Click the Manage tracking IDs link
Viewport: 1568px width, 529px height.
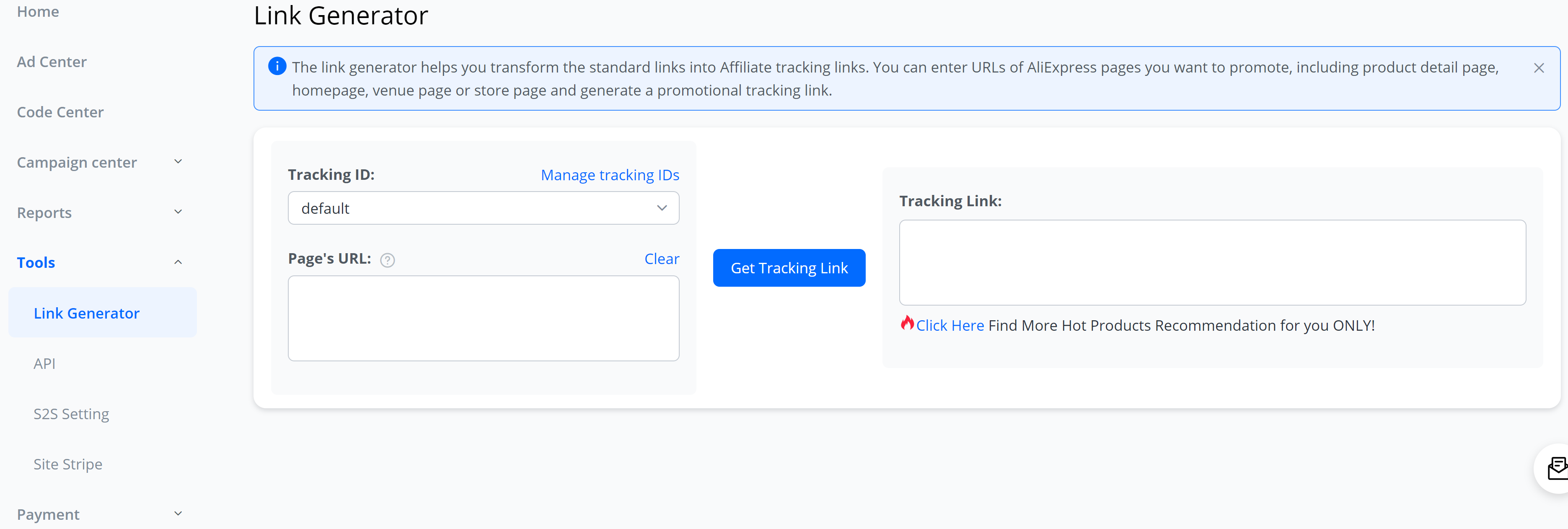(610, 175)
